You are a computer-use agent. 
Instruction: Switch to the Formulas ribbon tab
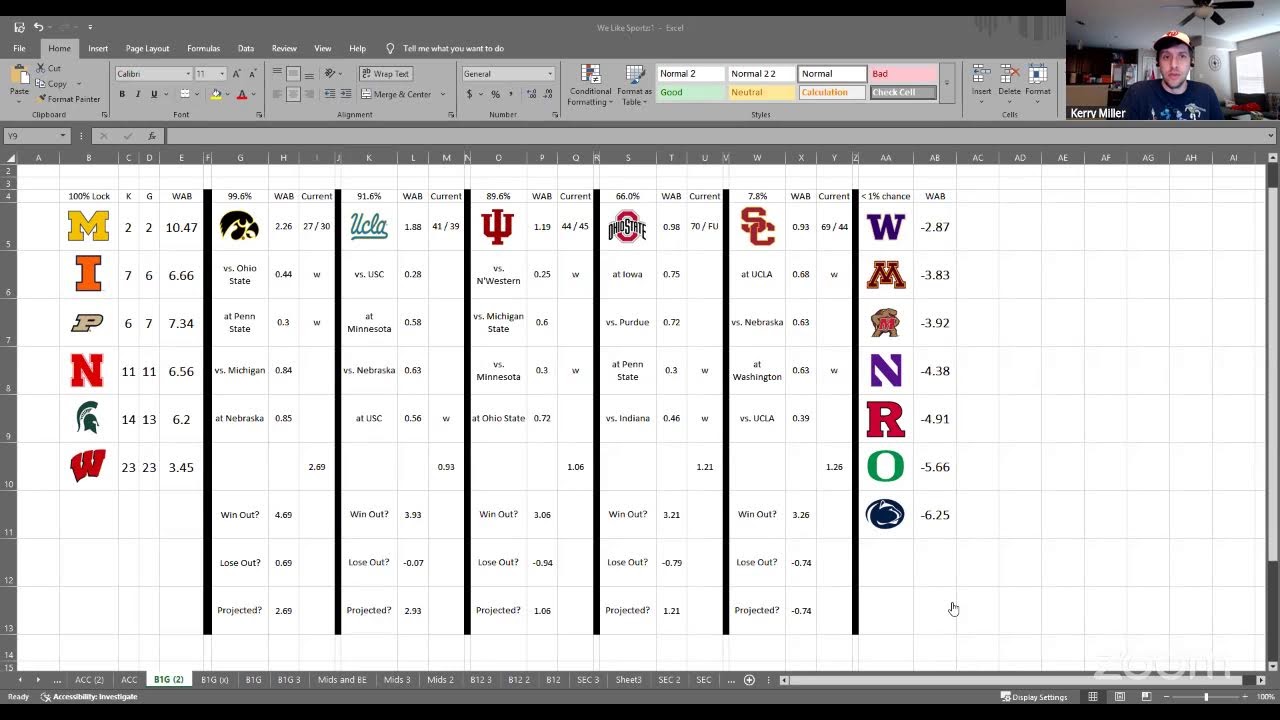click(x=203, y=48)
